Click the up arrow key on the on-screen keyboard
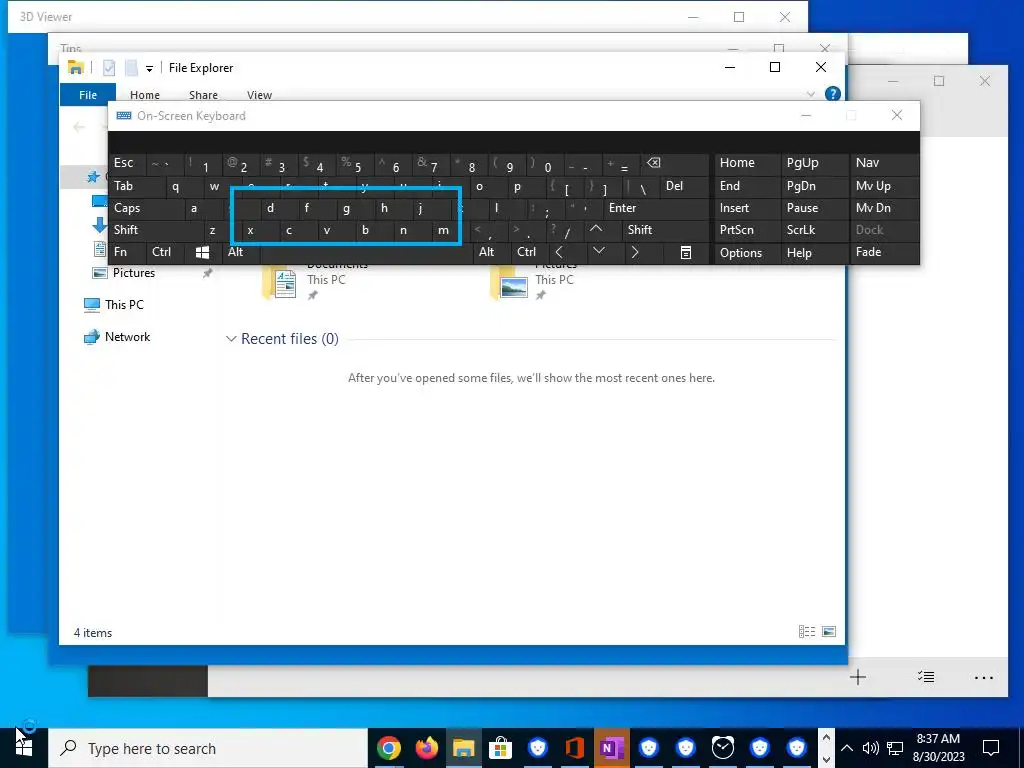Screen dimensions: 1024x768 [x=596, y=229]
